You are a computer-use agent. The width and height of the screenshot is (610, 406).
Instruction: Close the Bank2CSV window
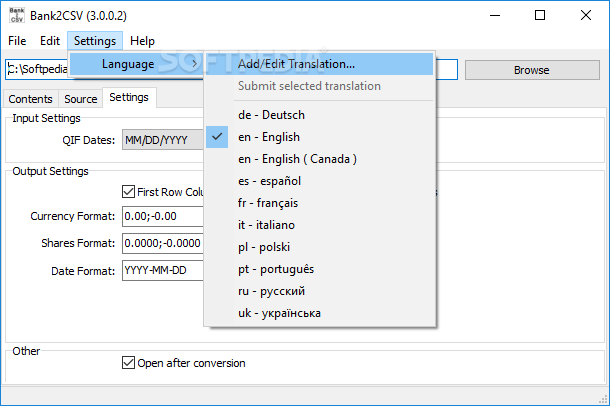point(585,16)
